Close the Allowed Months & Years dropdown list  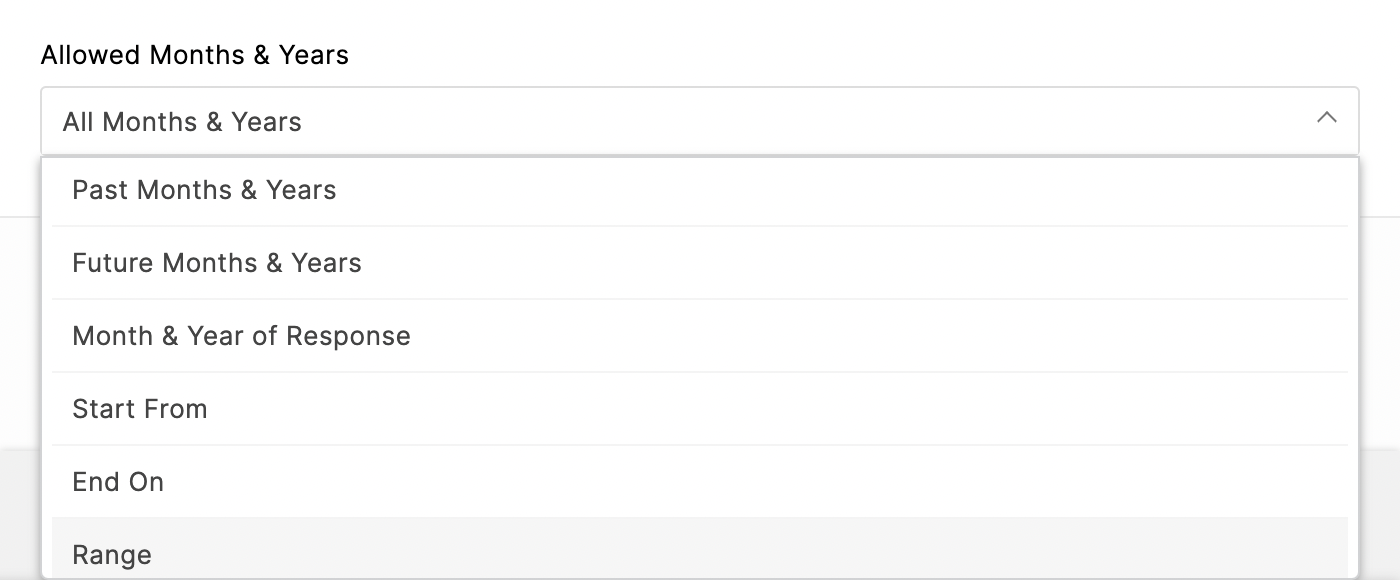pos(1326,118)
